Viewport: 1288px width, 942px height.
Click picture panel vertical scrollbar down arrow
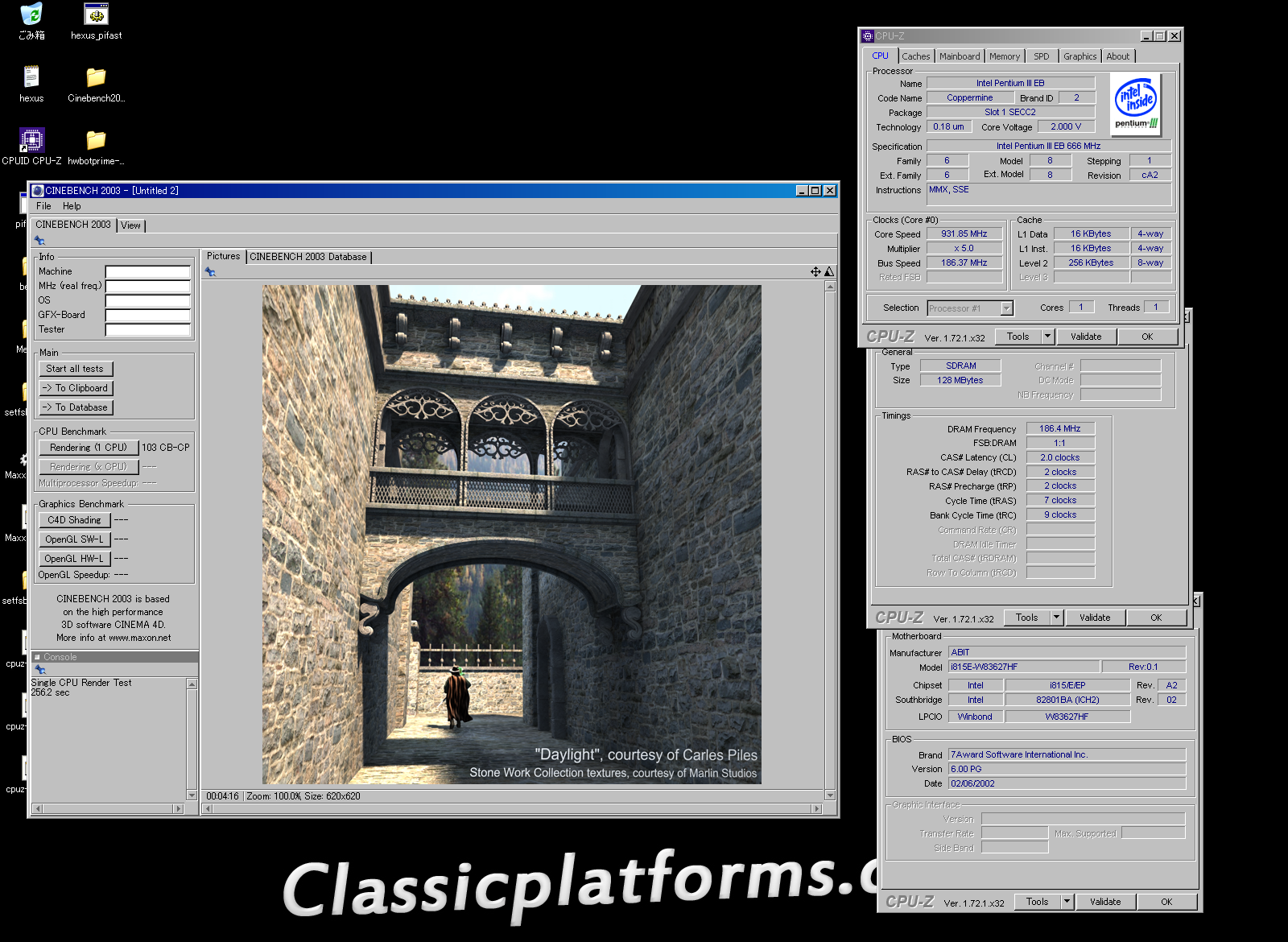[x=830, y=795]
